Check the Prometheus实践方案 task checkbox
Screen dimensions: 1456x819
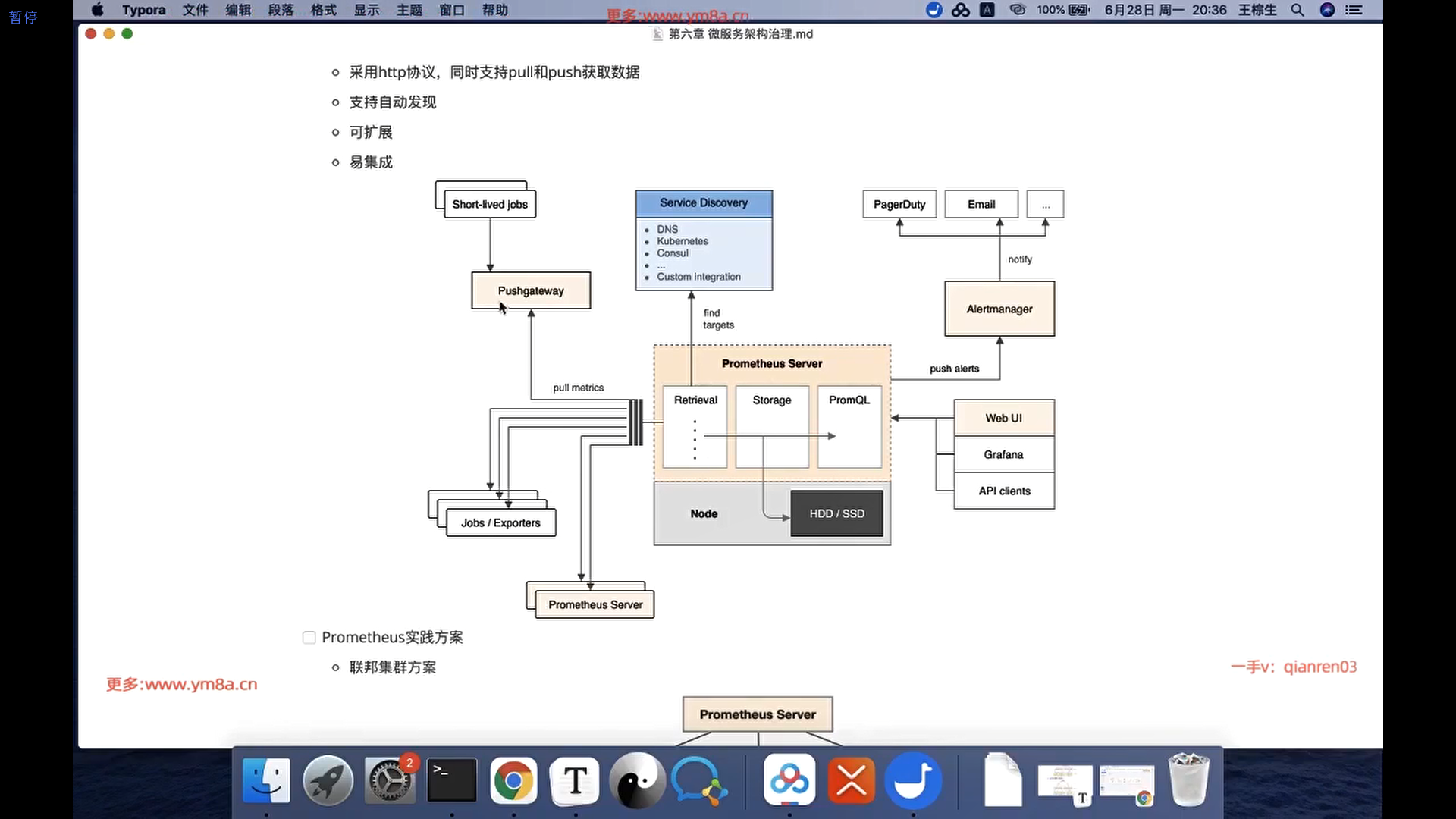[x=309, y=638]
